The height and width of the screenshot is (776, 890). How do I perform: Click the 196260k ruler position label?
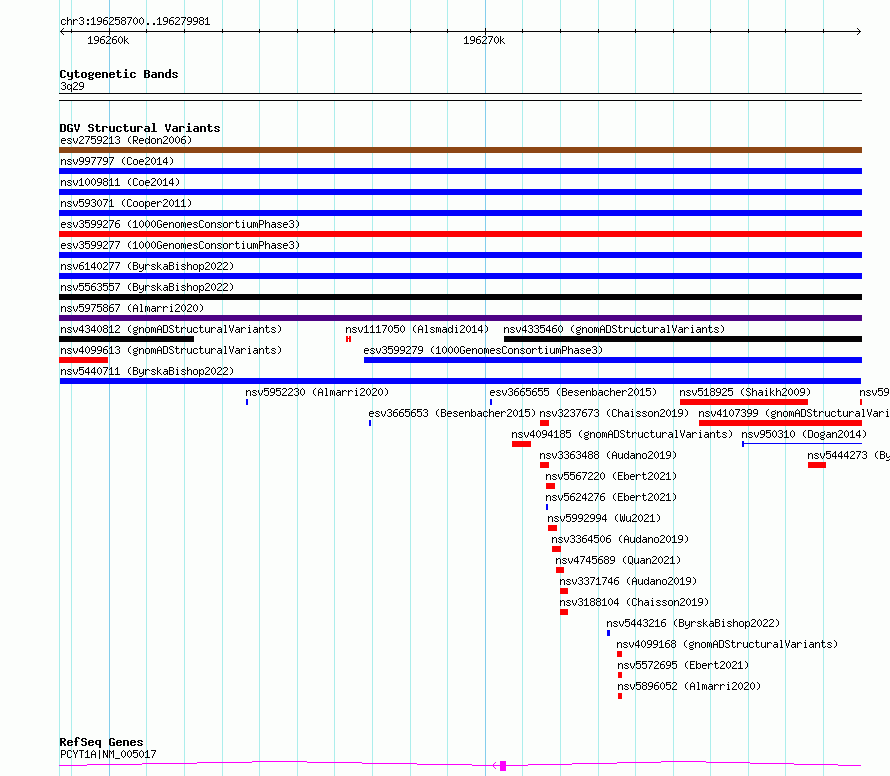click(x=108, y=40)
